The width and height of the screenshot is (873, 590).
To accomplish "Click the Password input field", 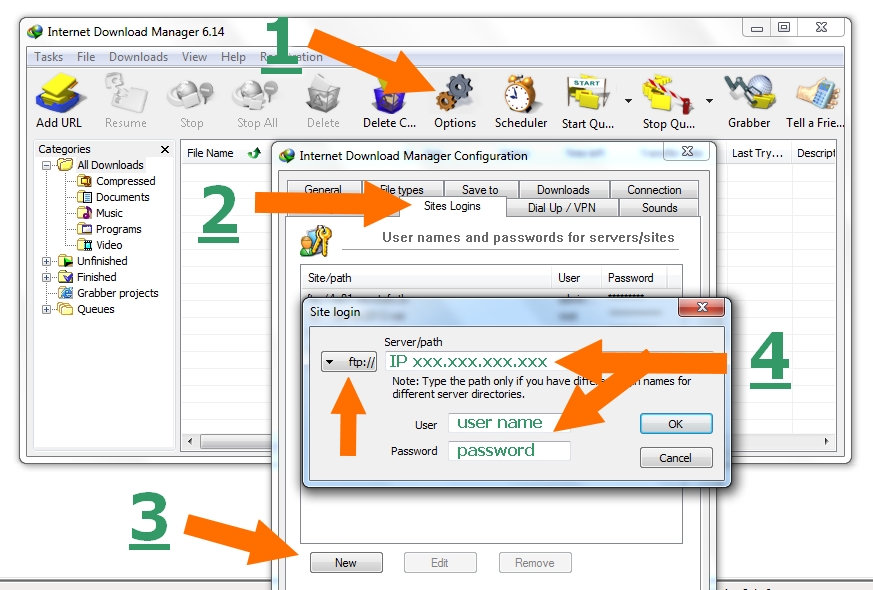I will pyautogui.click(x=509, y=451).
